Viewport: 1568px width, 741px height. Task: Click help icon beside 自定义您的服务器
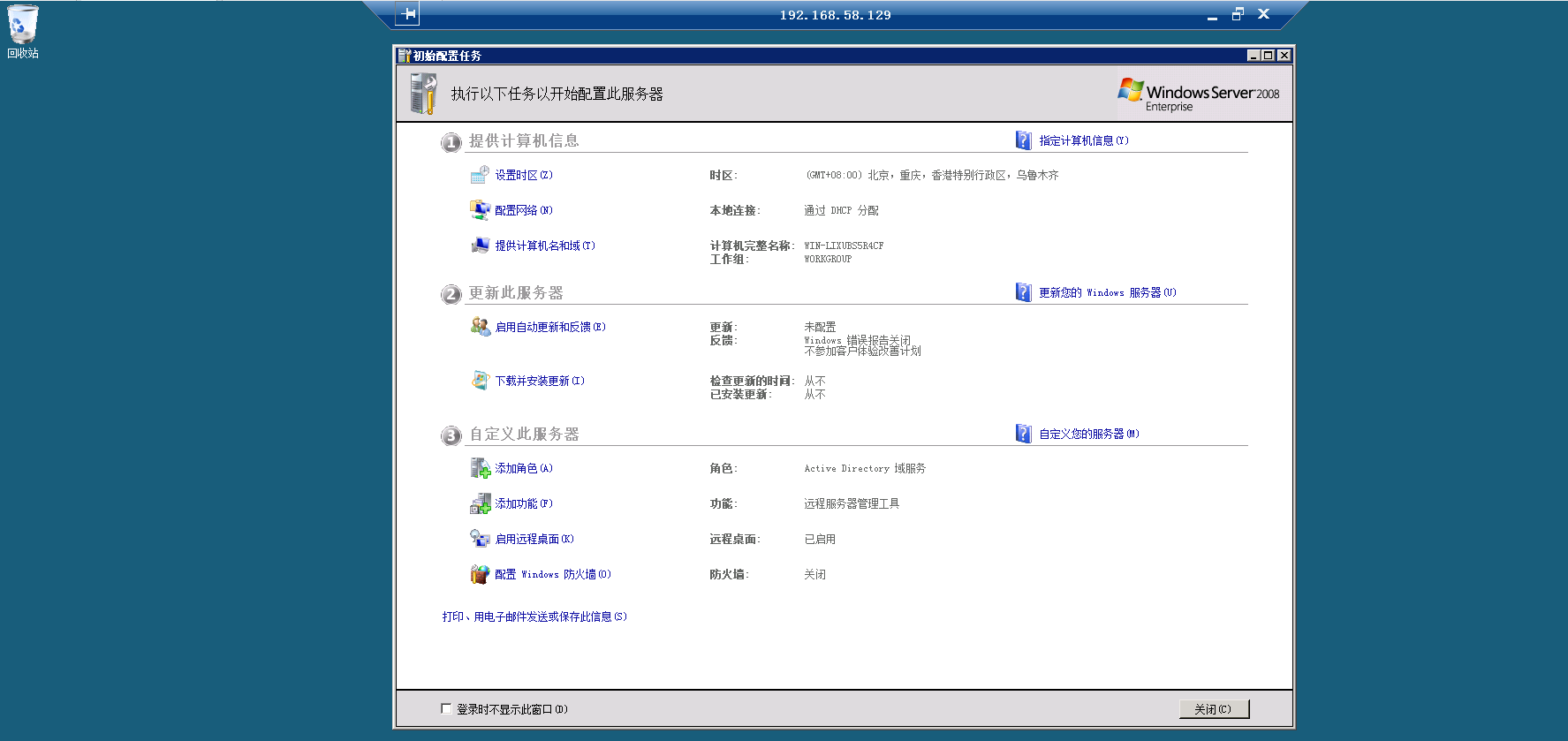pos(1023,434)
